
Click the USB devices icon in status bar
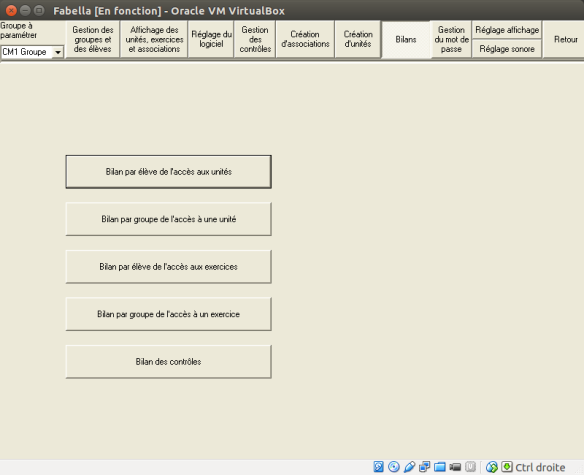[x=409, y=467]
